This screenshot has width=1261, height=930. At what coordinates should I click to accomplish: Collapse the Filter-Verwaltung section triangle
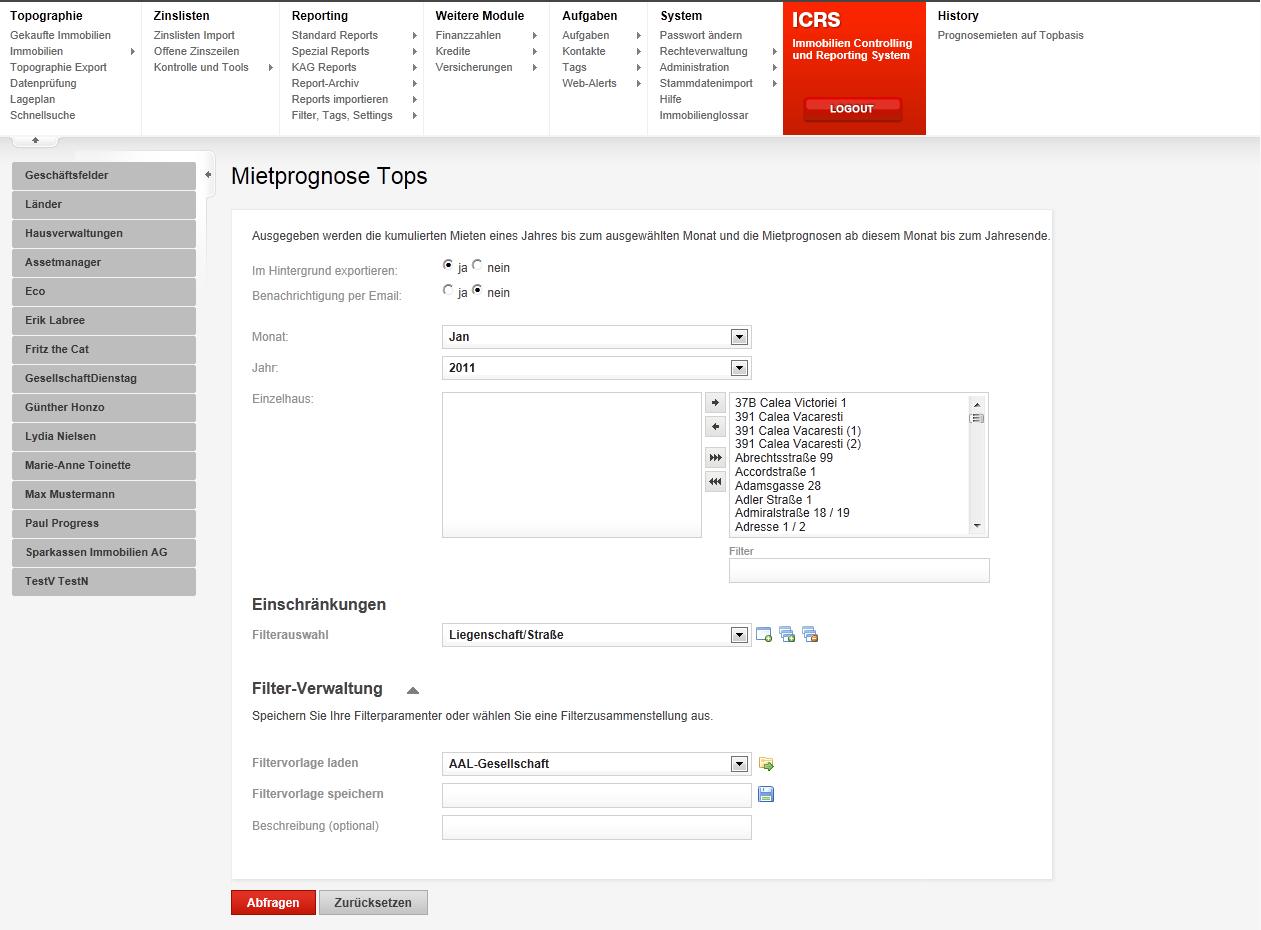[413, 690]
